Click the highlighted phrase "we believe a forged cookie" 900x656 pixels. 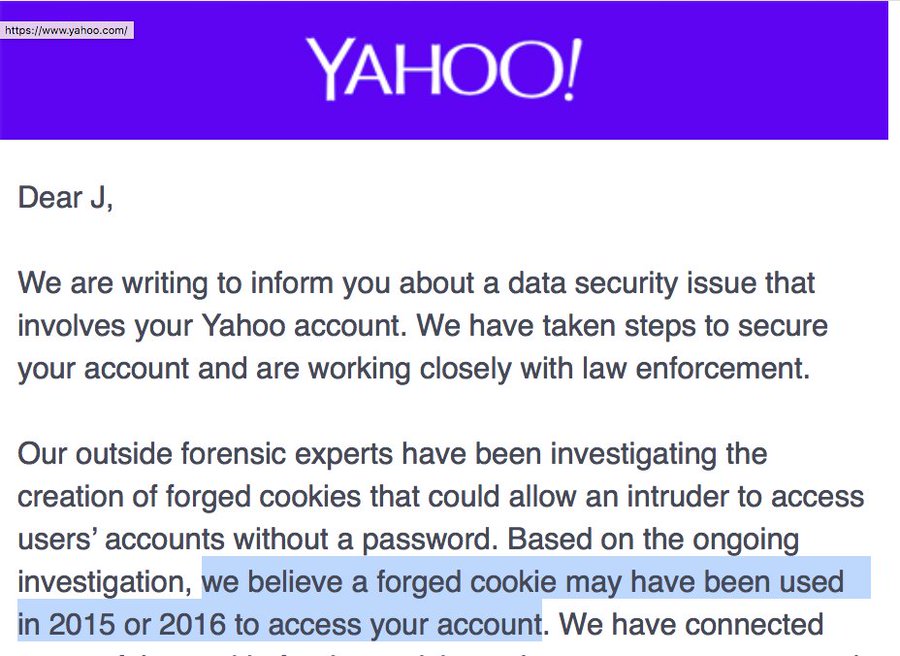(x=379, y=582)
